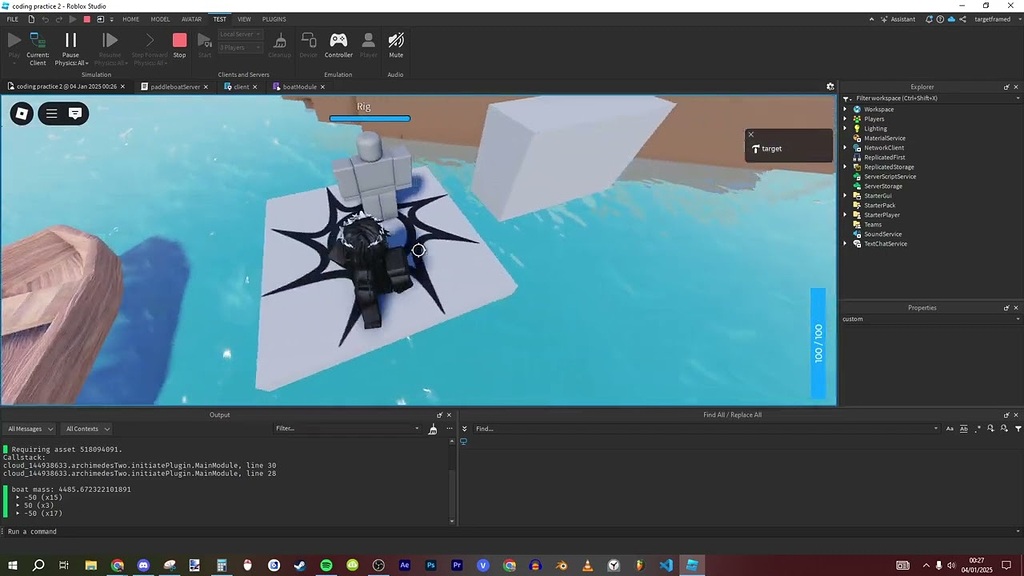
Task: Switch to client script tab
Action: pos(240,86)
